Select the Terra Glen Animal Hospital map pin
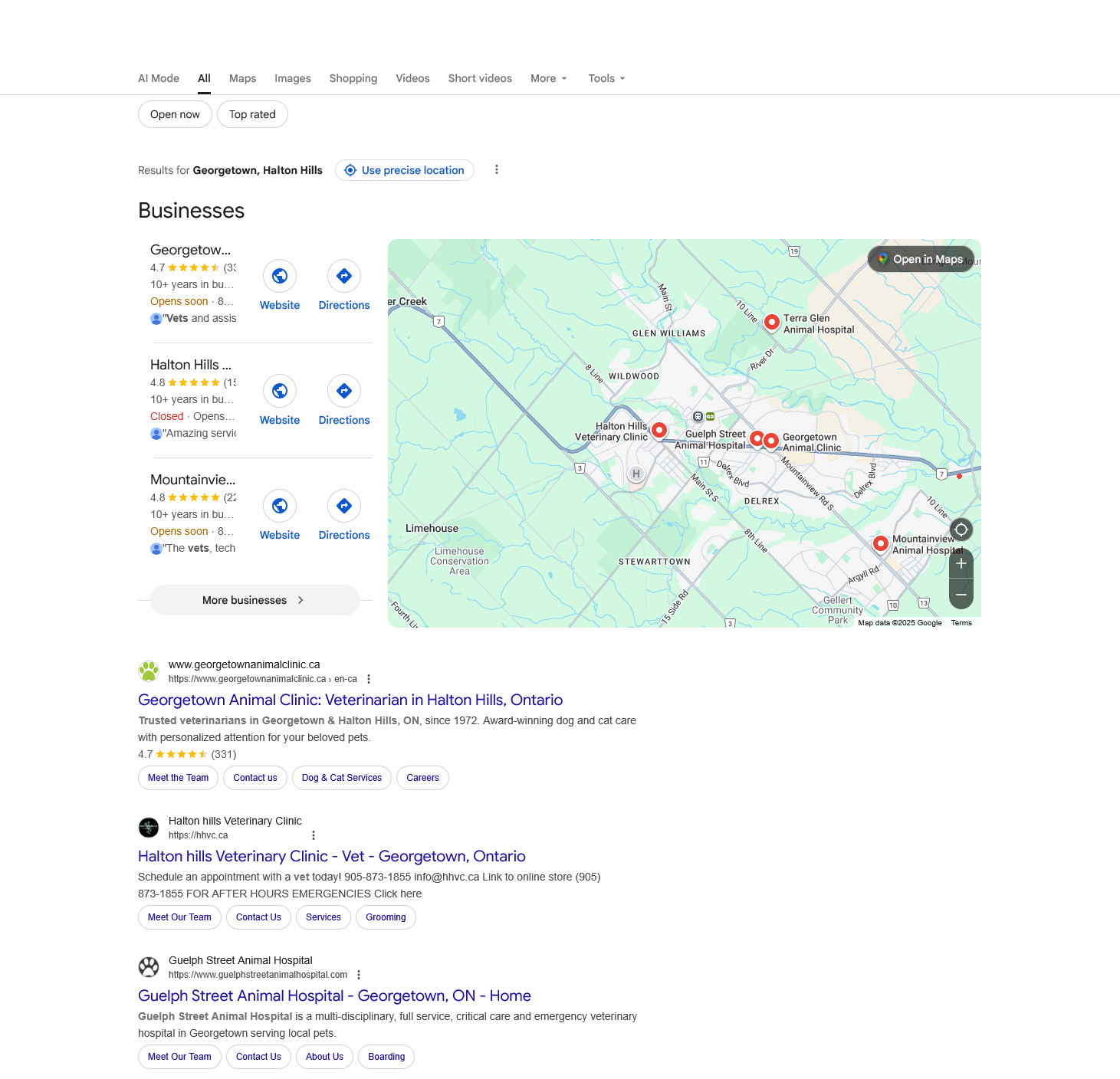1120x1079 pixels. coord(772,322)
